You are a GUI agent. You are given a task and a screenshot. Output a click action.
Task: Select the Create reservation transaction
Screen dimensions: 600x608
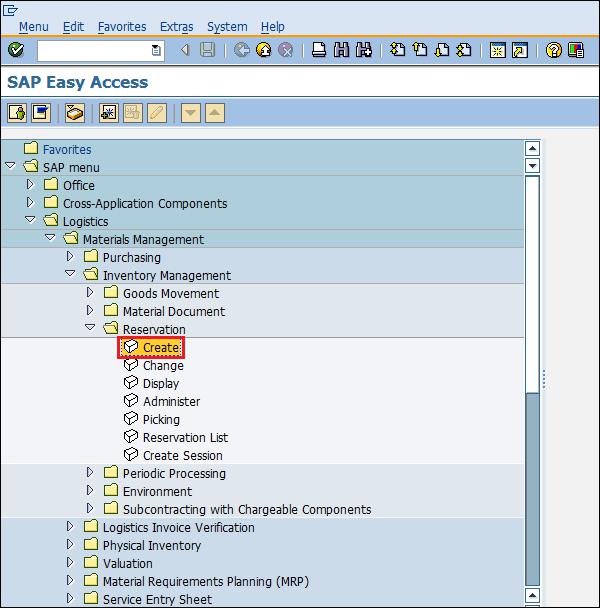pos(151,347)
